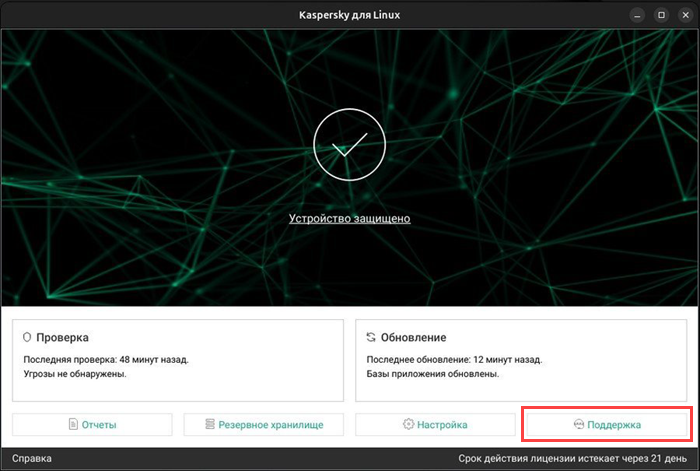Click the Проверка panel heading
Image resolution: width=700 pixels, height=471 pixels.
coord(62,338)
